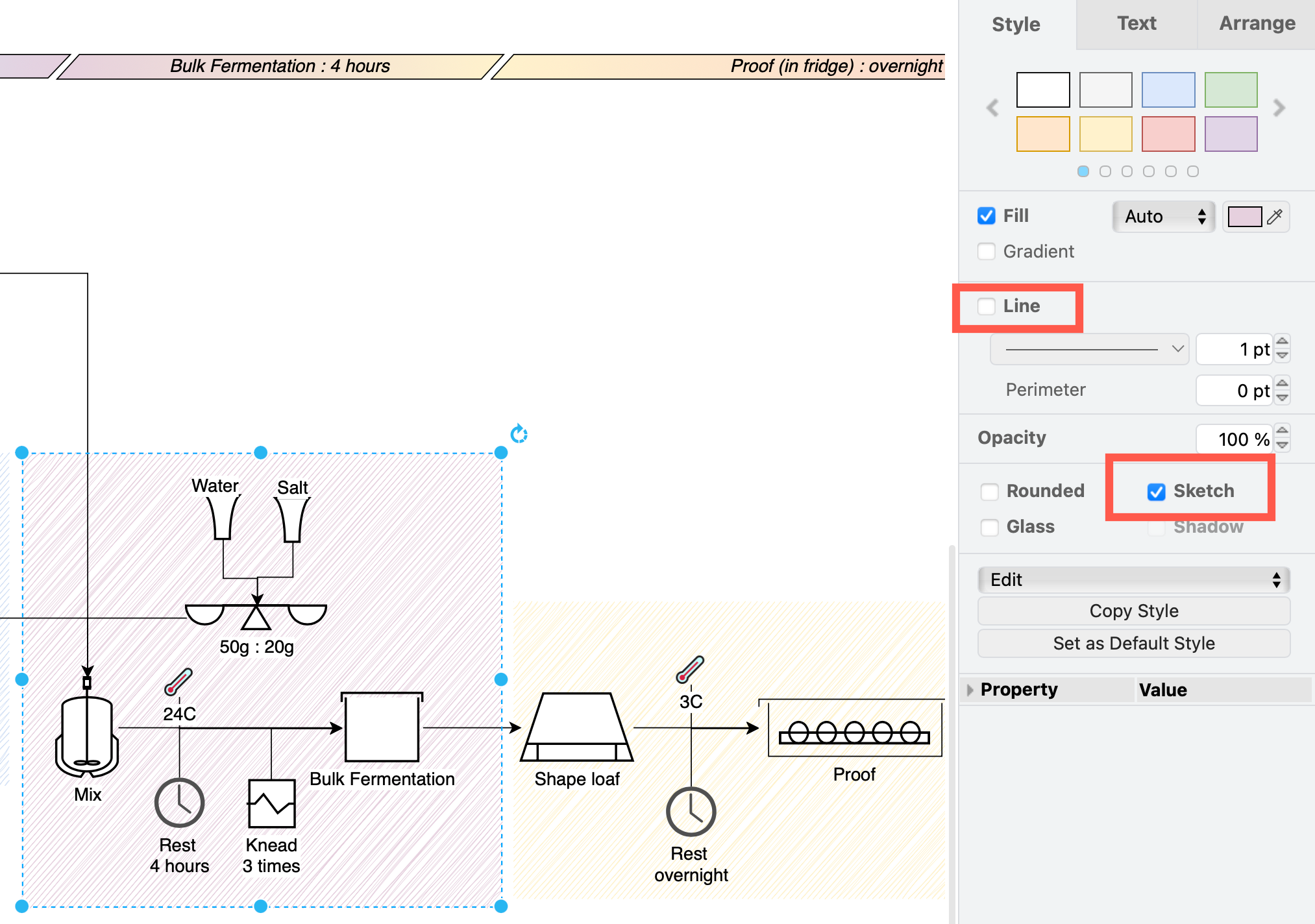The height and width of the screenshot is (924, 1315).
Task: Disable the Sketch option
Action: click(x=1156, y=492)
